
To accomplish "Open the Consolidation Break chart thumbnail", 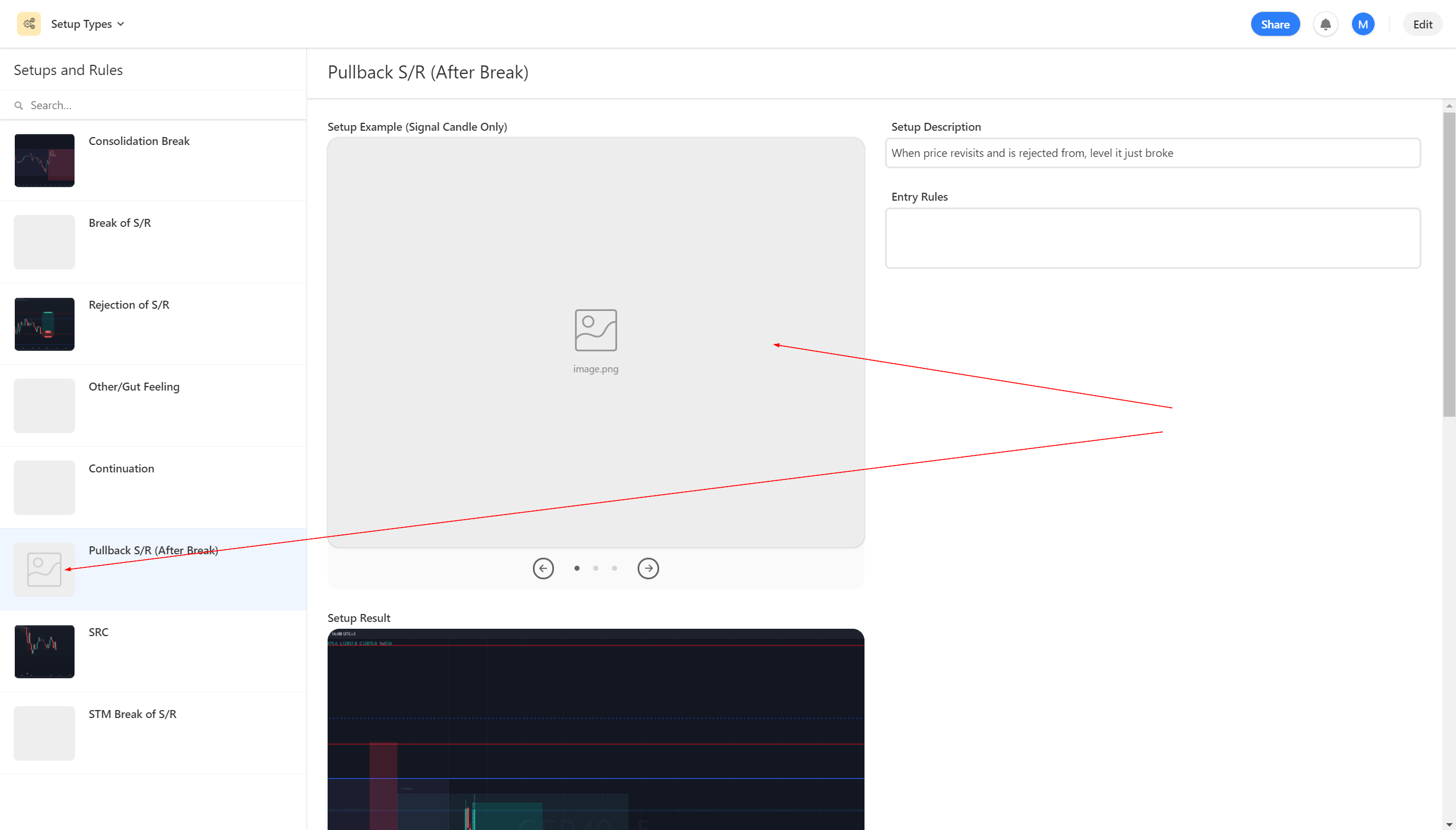I will pos(44,160).
